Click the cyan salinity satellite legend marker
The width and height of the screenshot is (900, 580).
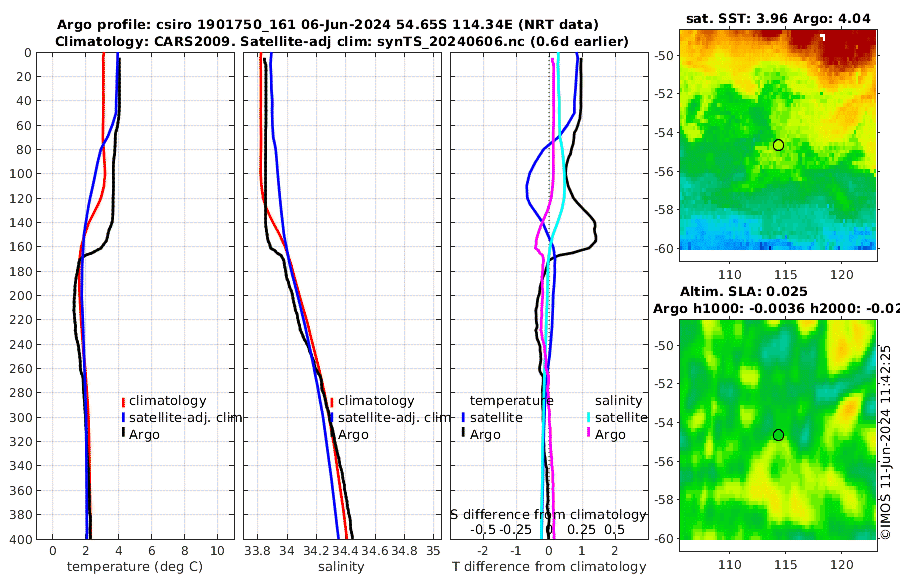click(x=588, y=417)
